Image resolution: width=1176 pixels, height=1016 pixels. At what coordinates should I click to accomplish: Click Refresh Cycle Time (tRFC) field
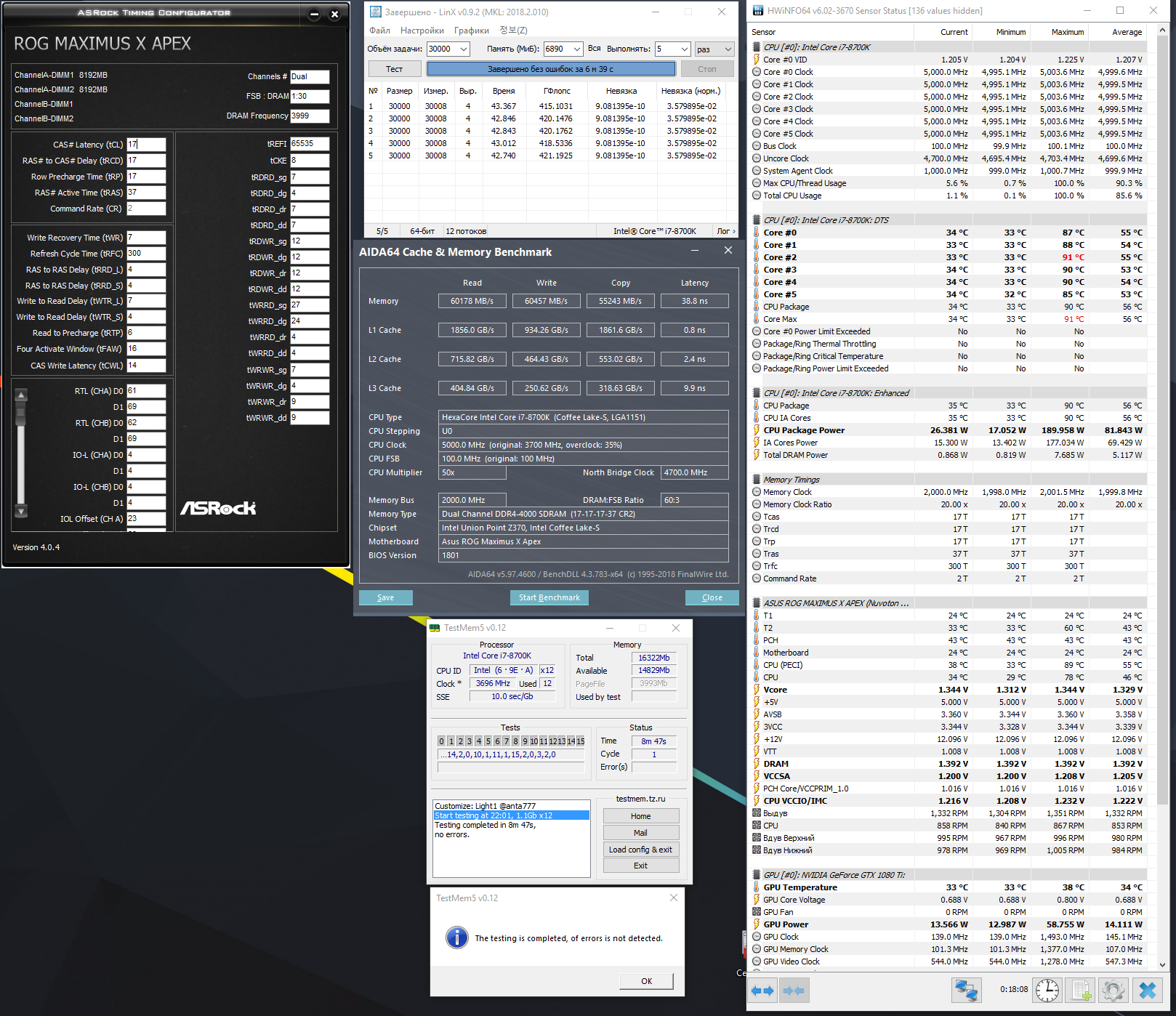click(x=146, y=254)
